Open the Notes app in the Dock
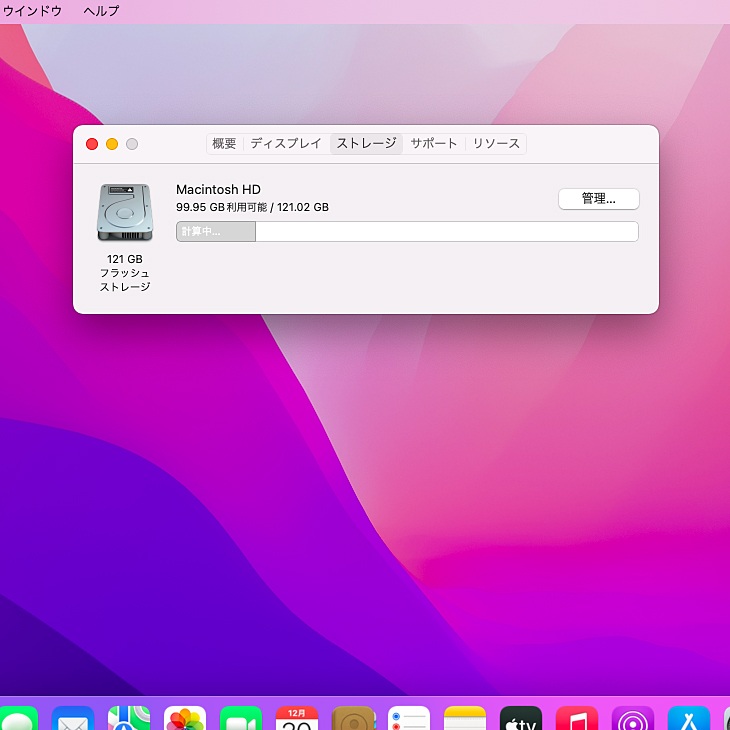Screen dimensions: 730x730 (465, 718)
